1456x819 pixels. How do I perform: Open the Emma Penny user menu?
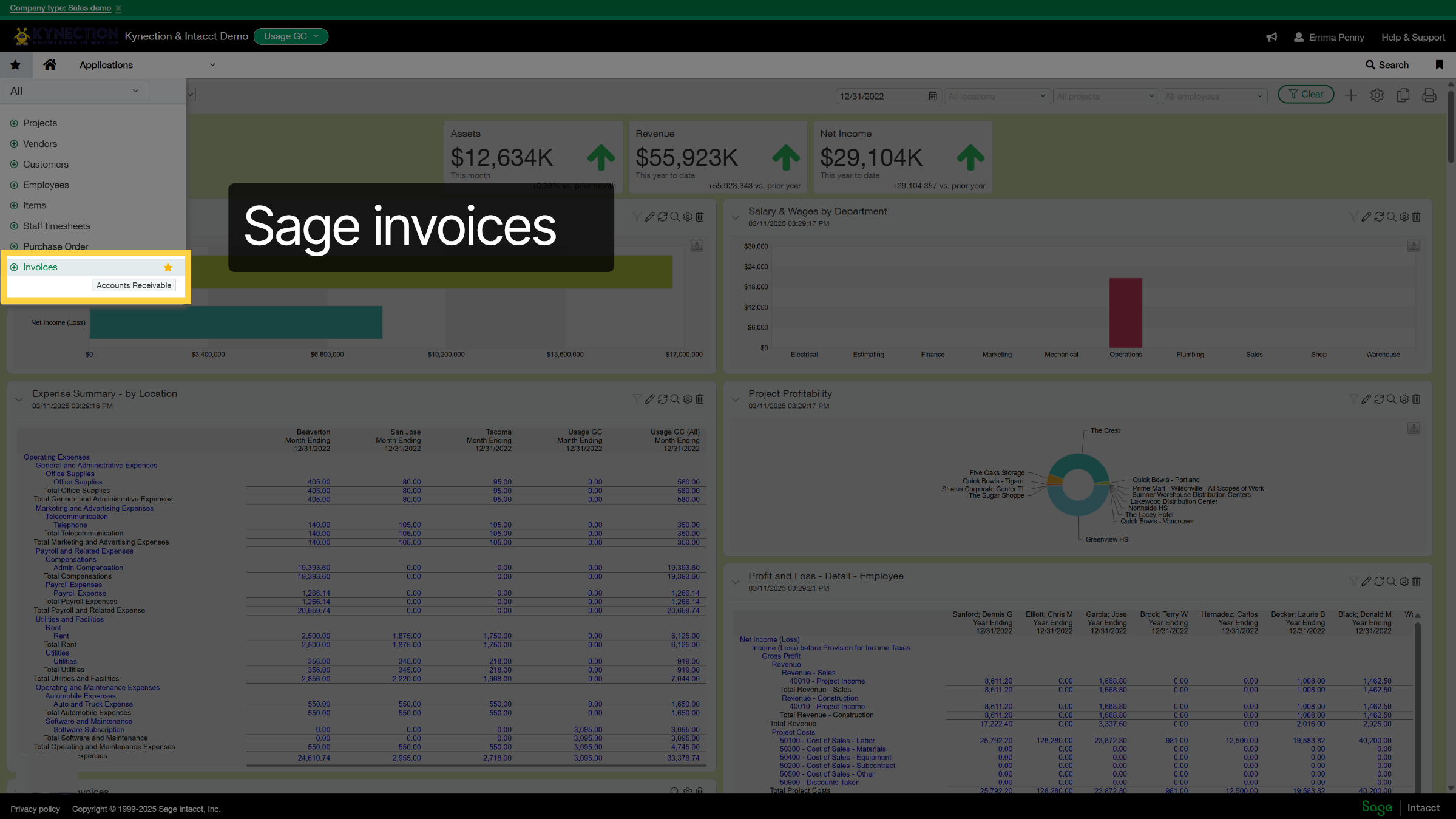[x=1329, y=37]
